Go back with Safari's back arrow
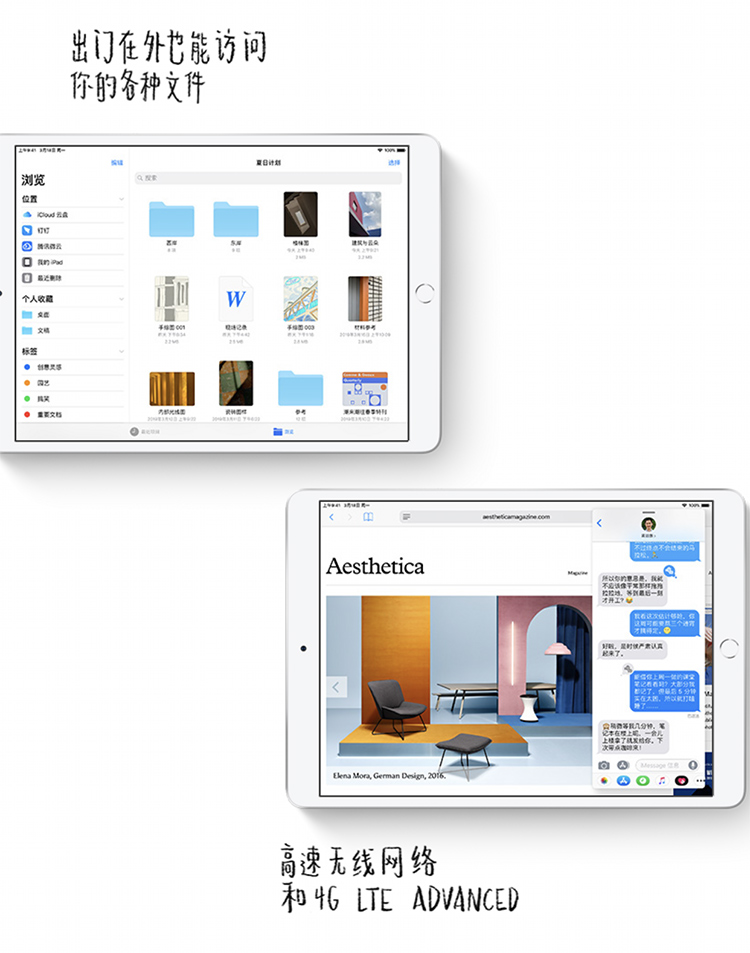The height and width of the screenshot is (953, 750). (x=332, y=517)
